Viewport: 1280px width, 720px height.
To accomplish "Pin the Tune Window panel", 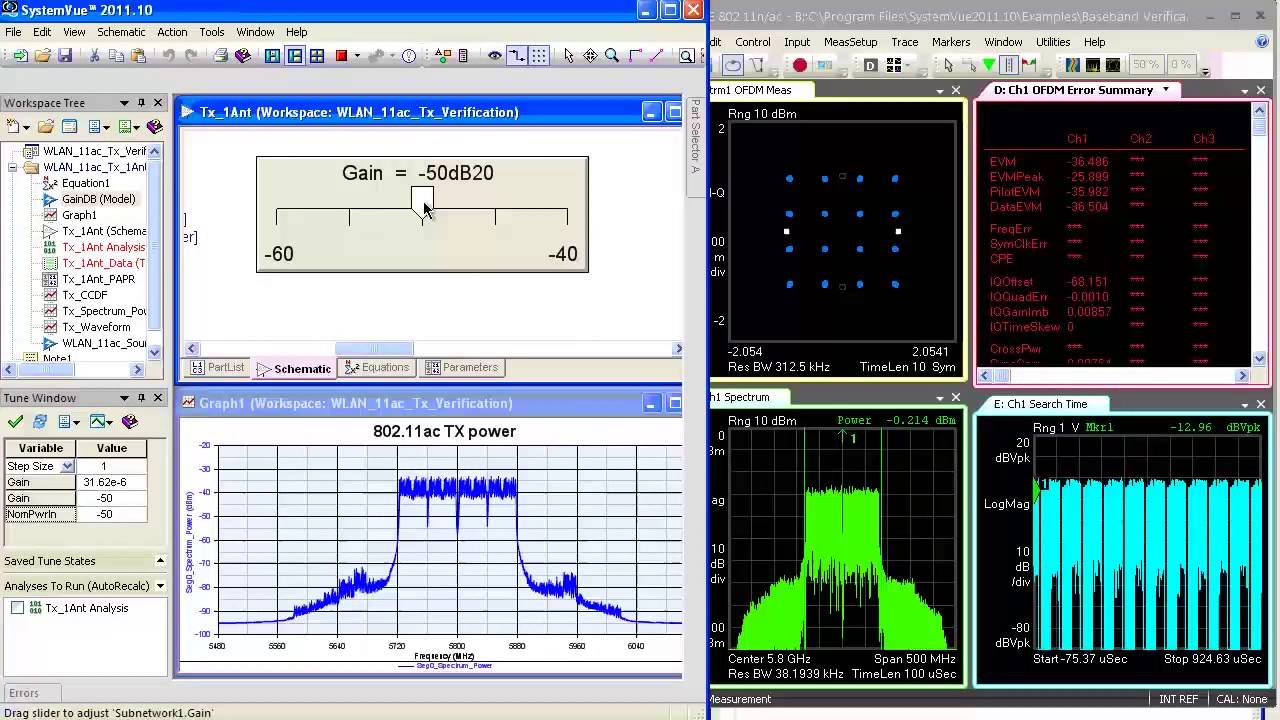I will (x=141, y=398).
